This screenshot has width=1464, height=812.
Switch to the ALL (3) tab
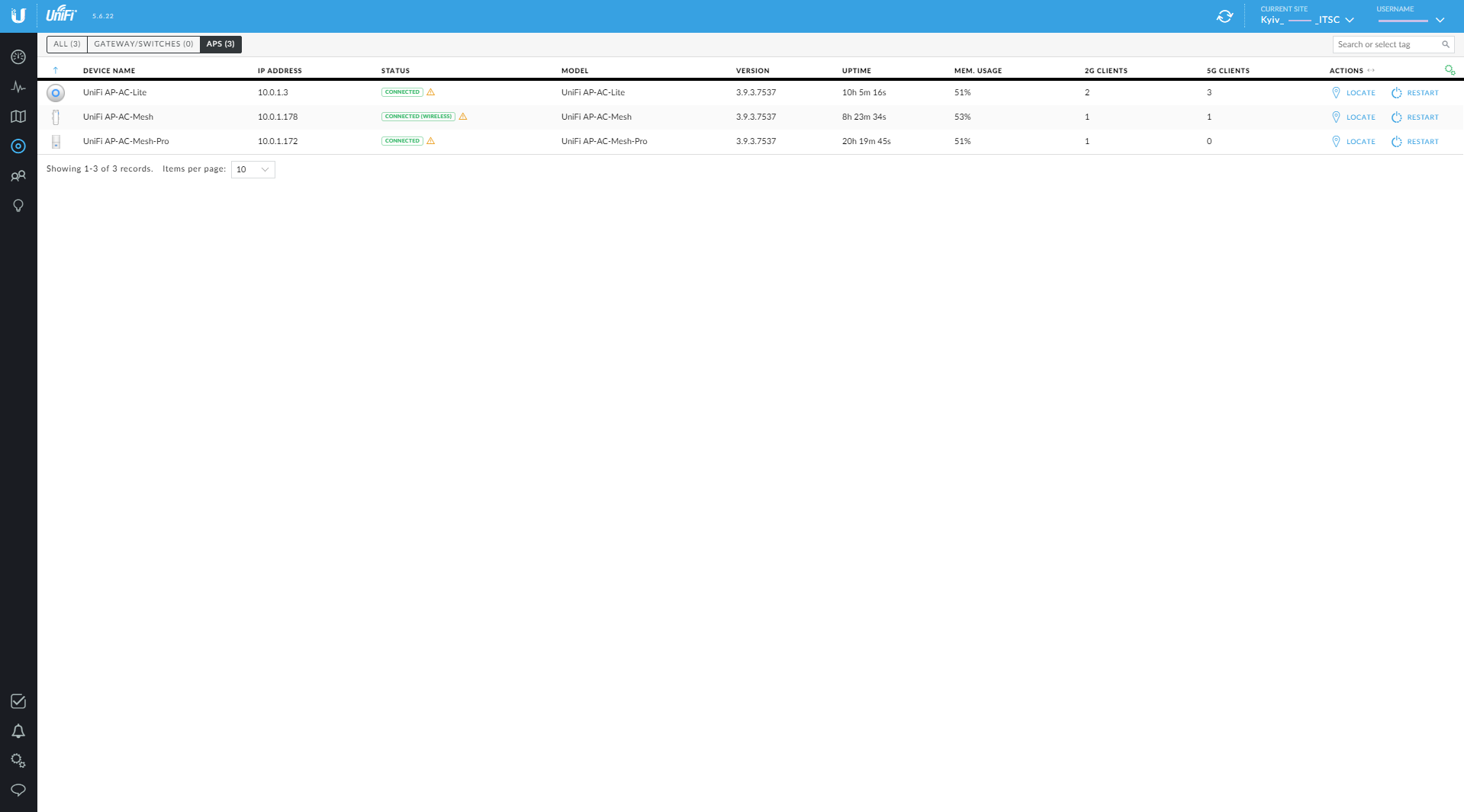67,44
